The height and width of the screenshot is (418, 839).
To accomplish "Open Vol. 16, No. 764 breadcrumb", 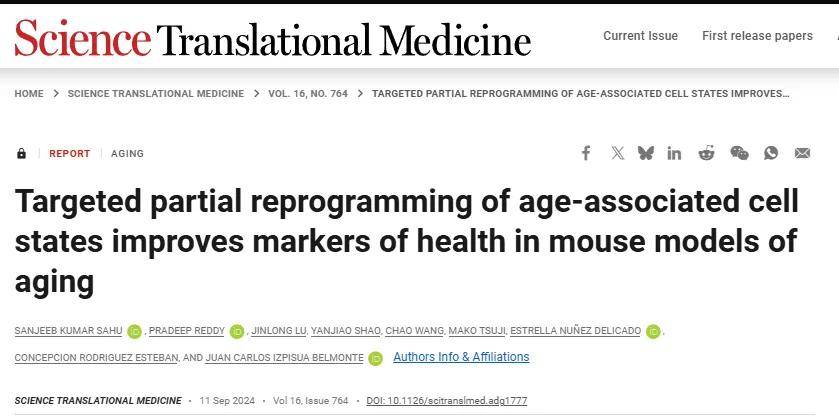I will point(308,94).
